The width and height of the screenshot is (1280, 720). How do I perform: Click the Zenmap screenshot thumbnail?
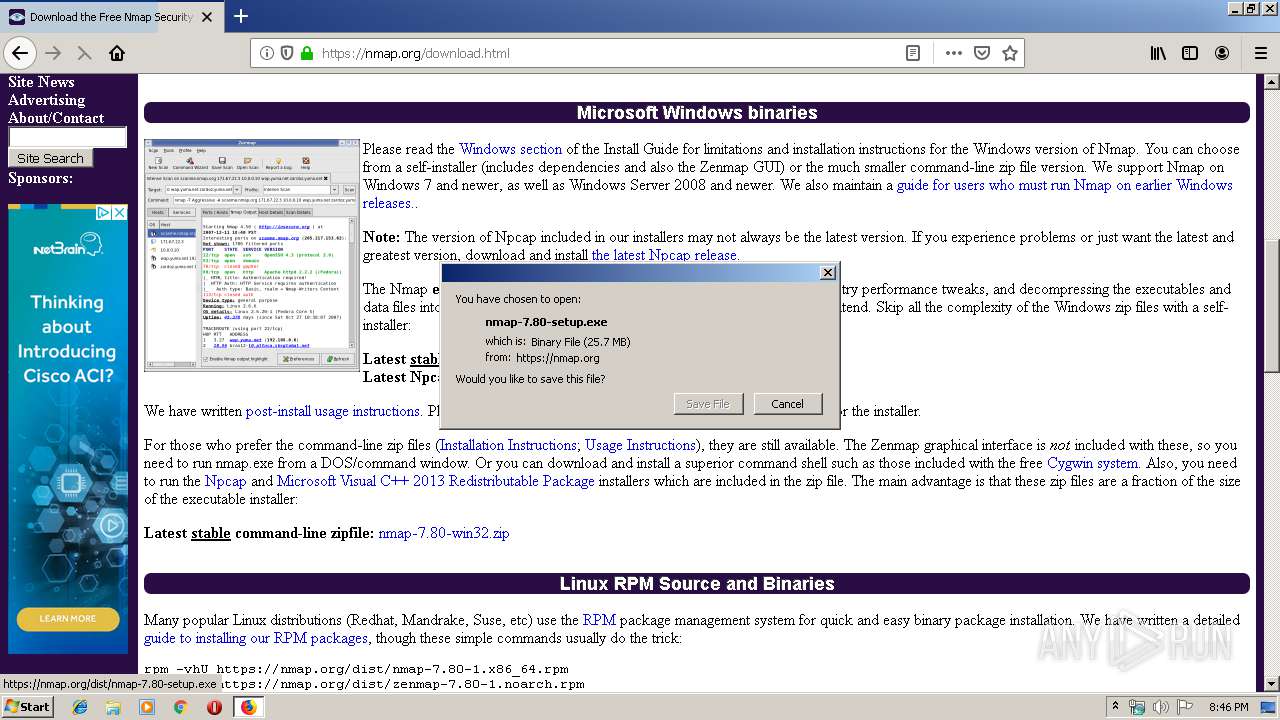[x=251, y=255]
